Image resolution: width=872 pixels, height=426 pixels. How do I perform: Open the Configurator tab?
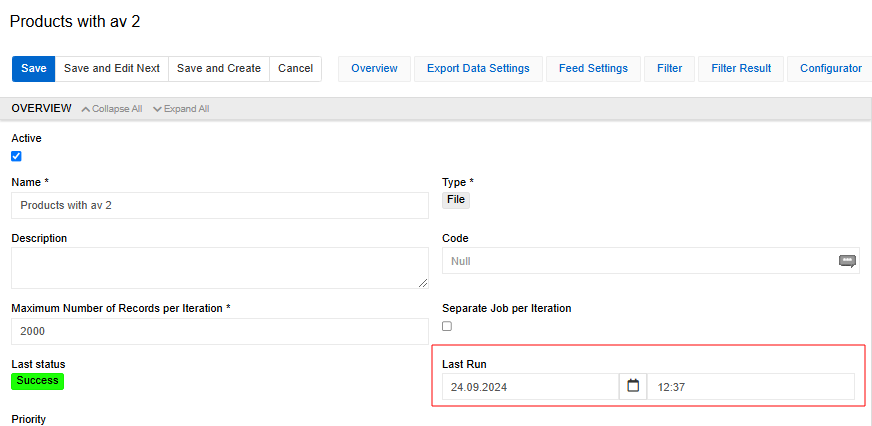tap(830, 69)
